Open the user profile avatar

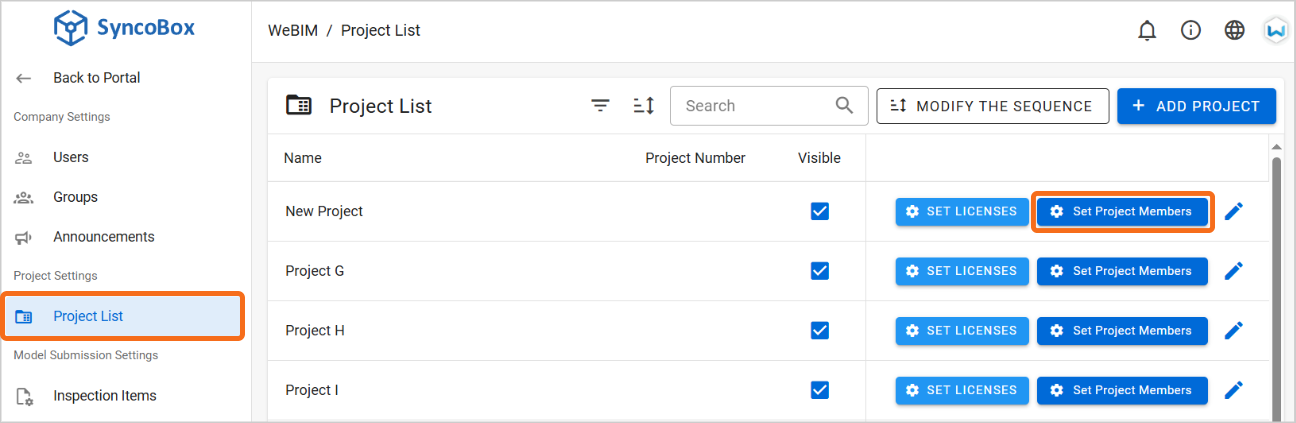pyautogui.click(x=1276, y=30)
